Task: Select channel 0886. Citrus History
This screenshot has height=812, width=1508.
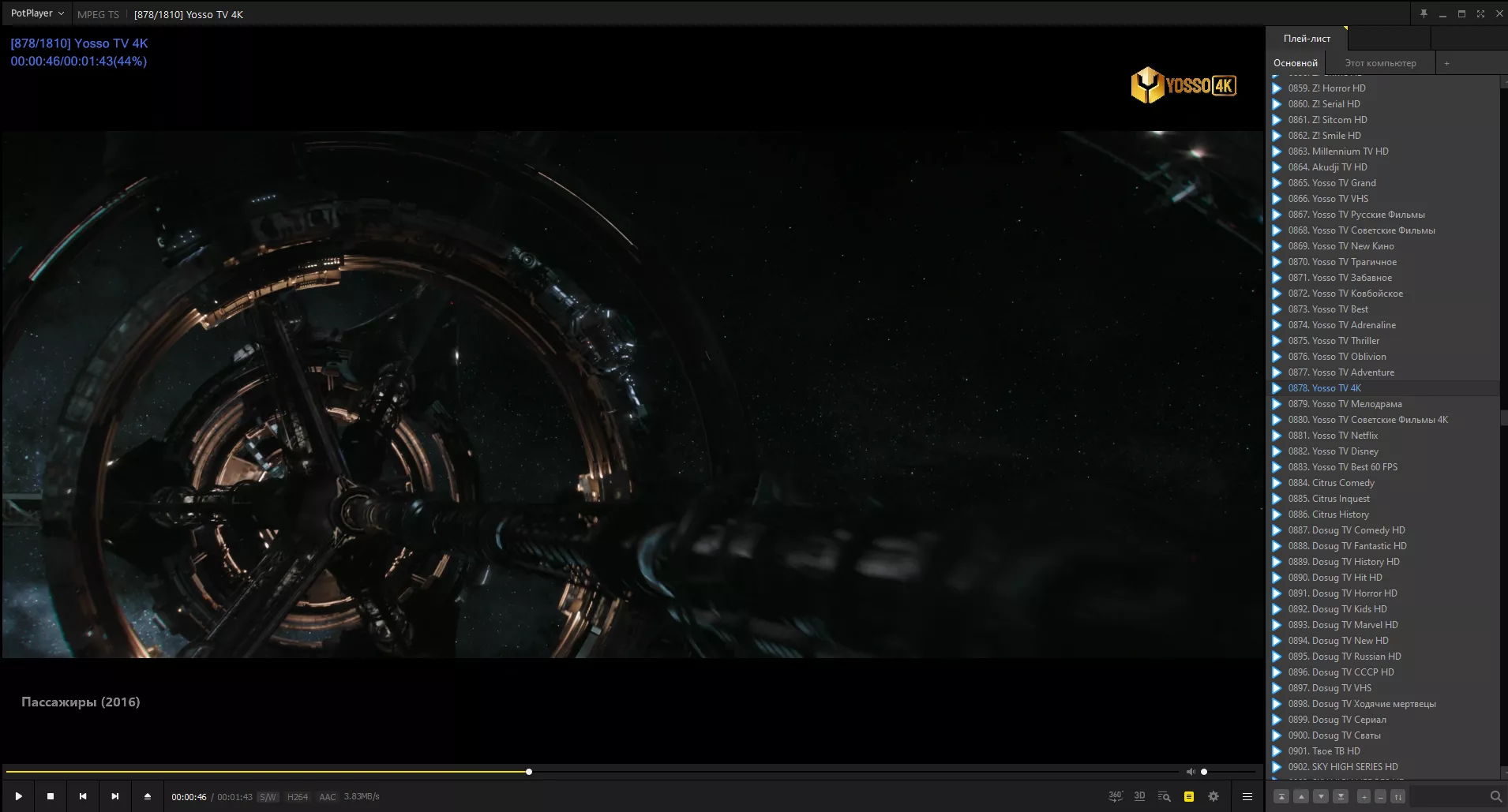Action: [x=1384, y=515]
